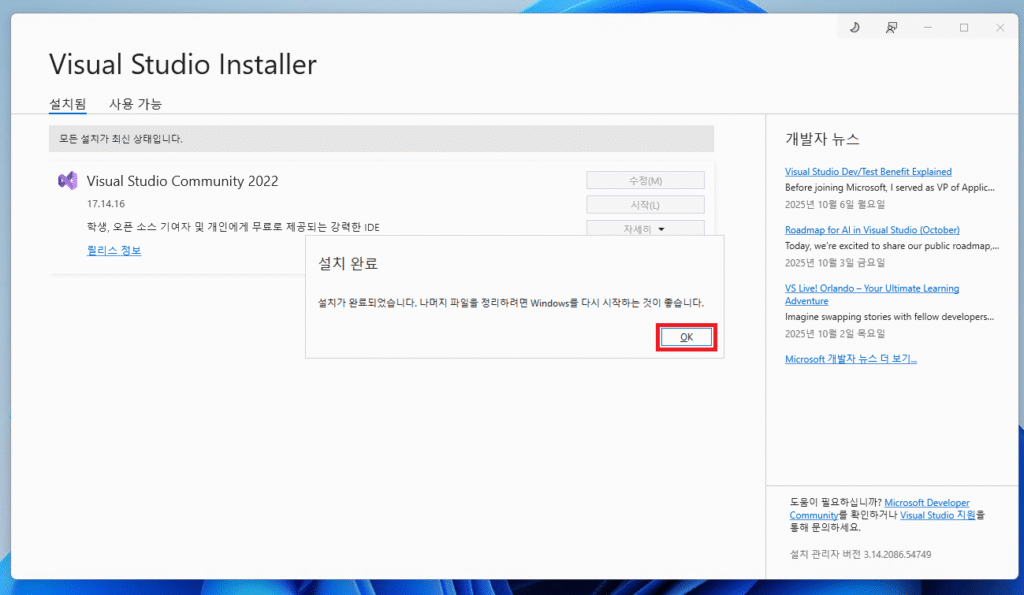The image size is (1024, 595).
Task: Open the VS Live! Orlando news link
Action: point(872,289)
